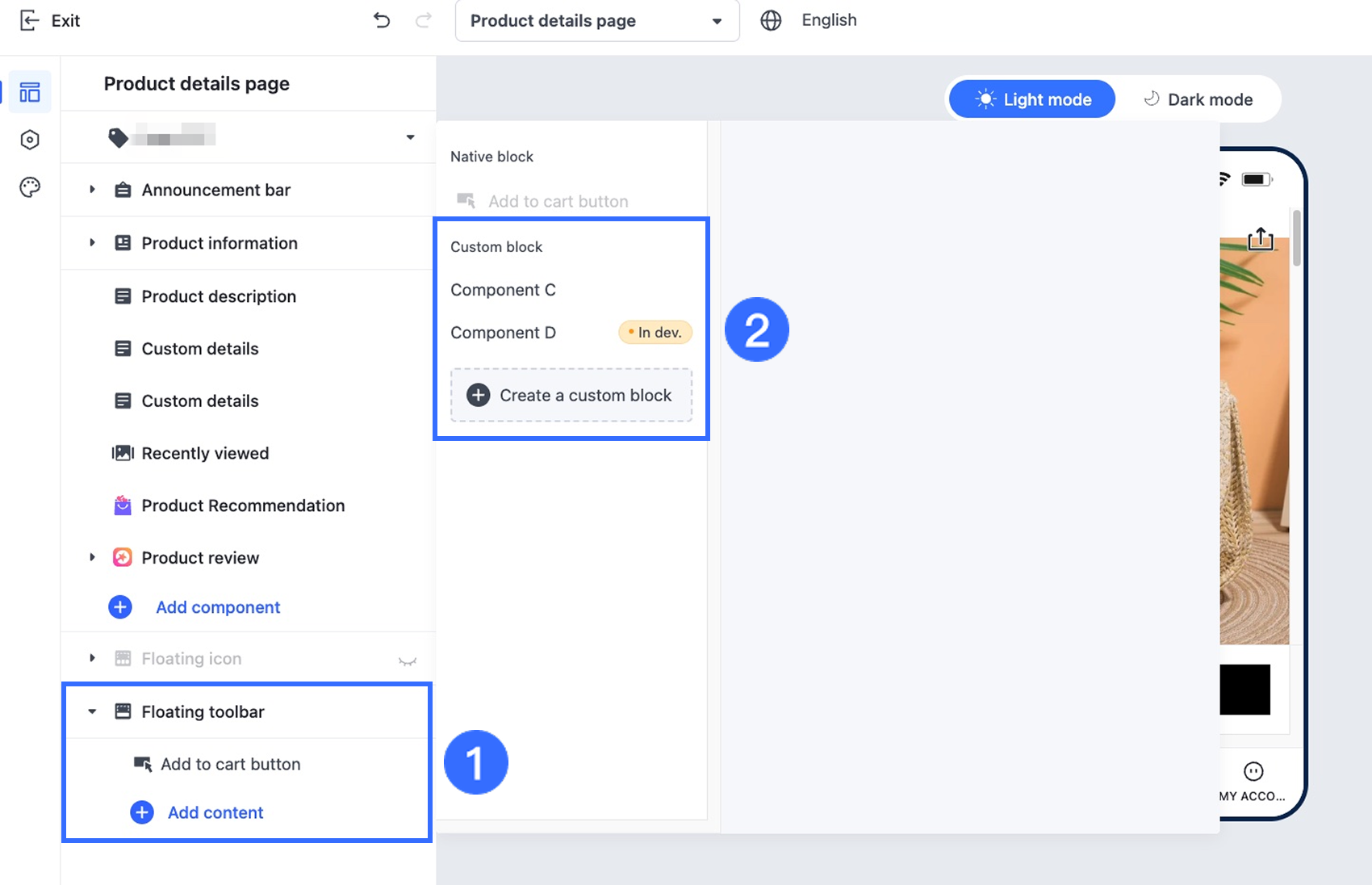1372x885 pixels.
Task: Collapse the Floating toolbar section
Action: coord(92,711)
